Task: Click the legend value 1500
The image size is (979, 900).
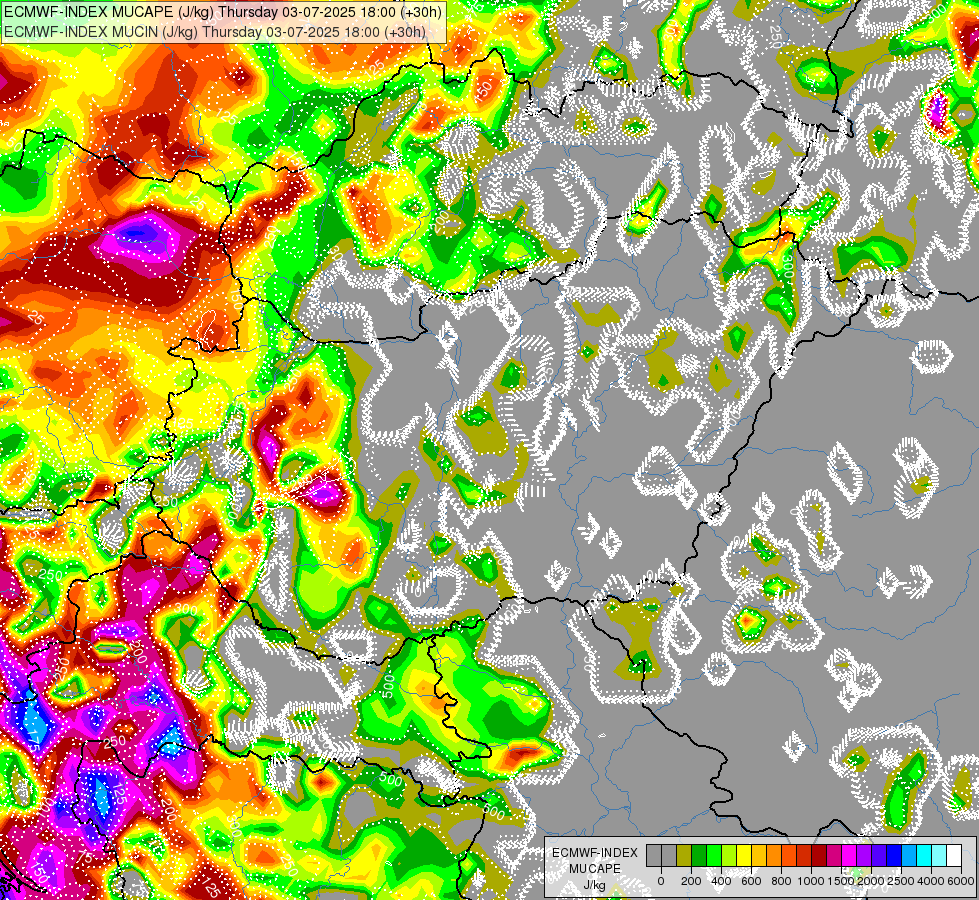Action: pyautogui.click(x=841, y=881)
